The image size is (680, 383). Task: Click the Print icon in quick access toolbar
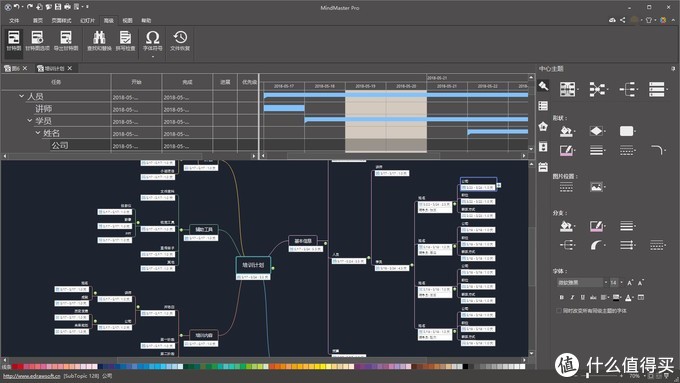[x=67, y=7]
